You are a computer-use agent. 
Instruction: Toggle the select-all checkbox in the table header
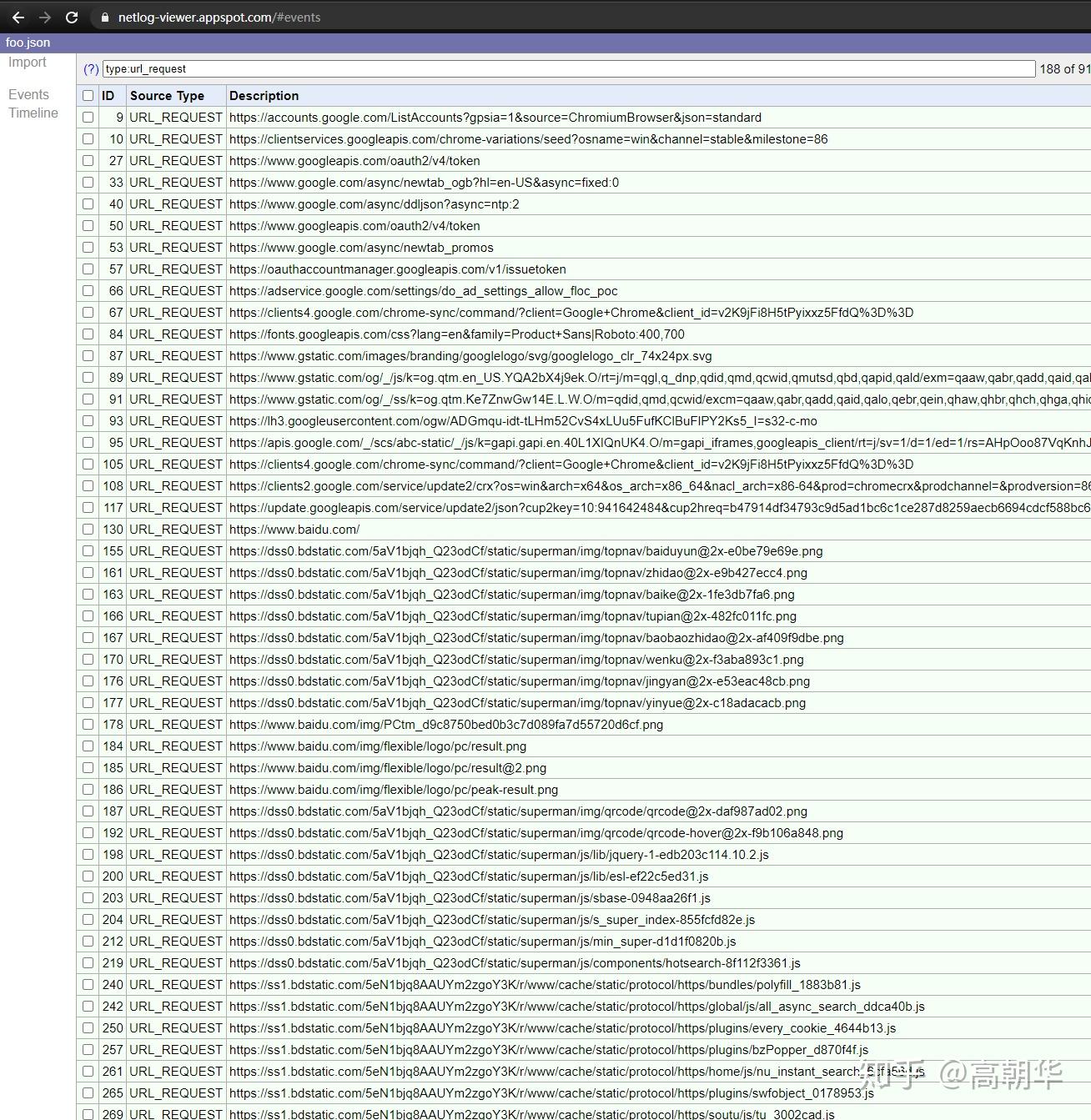(88, 95)
